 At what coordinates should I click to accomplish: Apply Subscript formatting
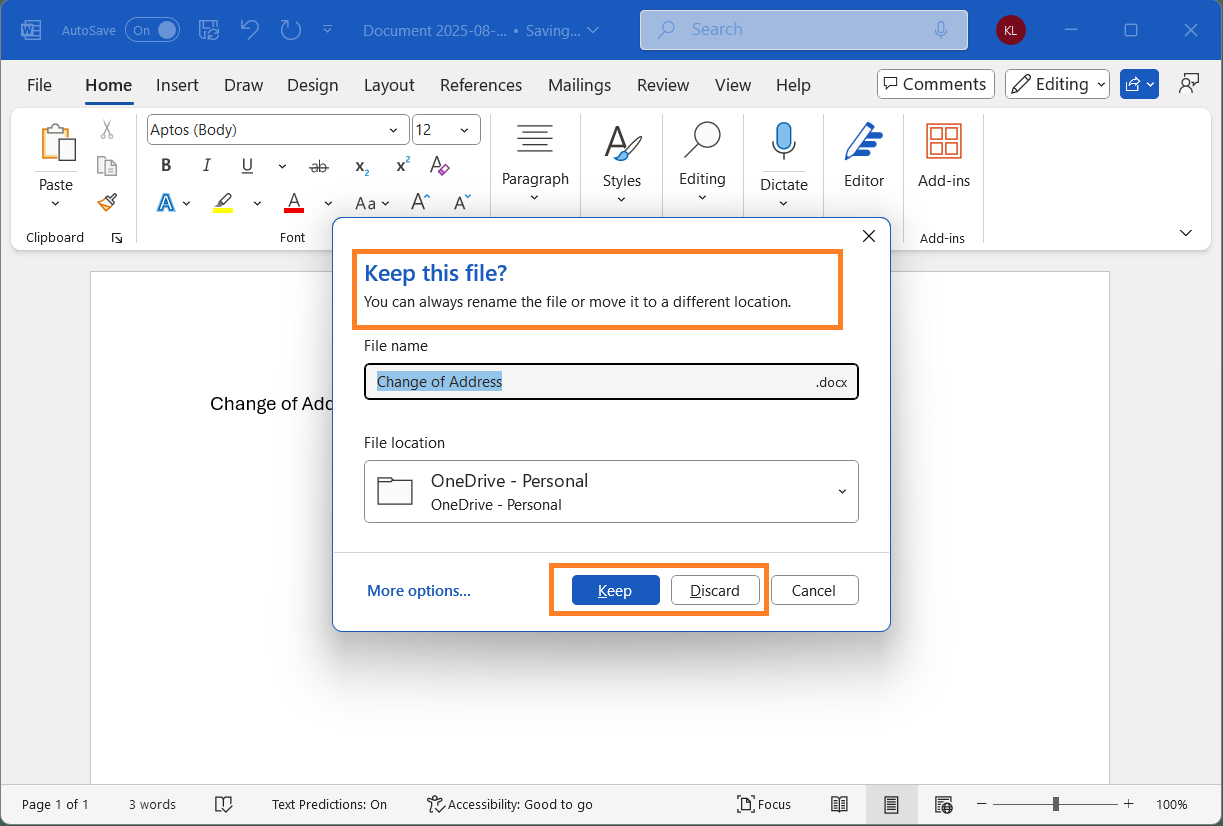pyautogui.click(x=360, y=166)
